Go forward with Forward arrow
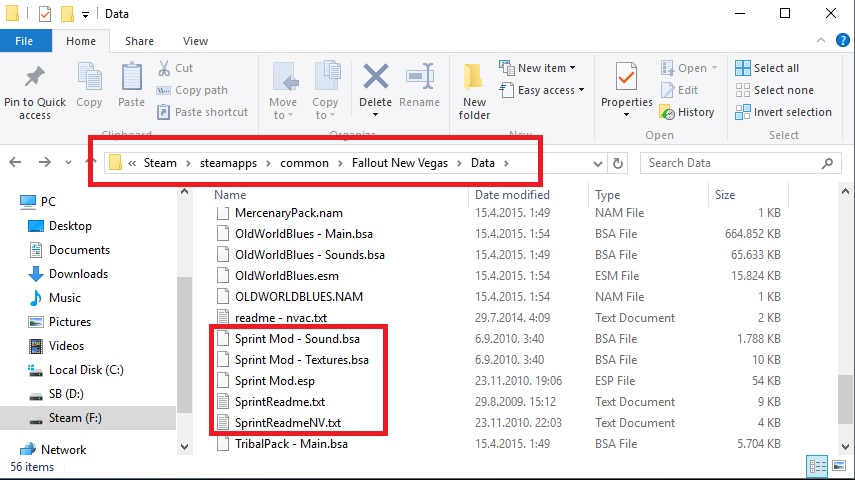 tap(45, 163)
